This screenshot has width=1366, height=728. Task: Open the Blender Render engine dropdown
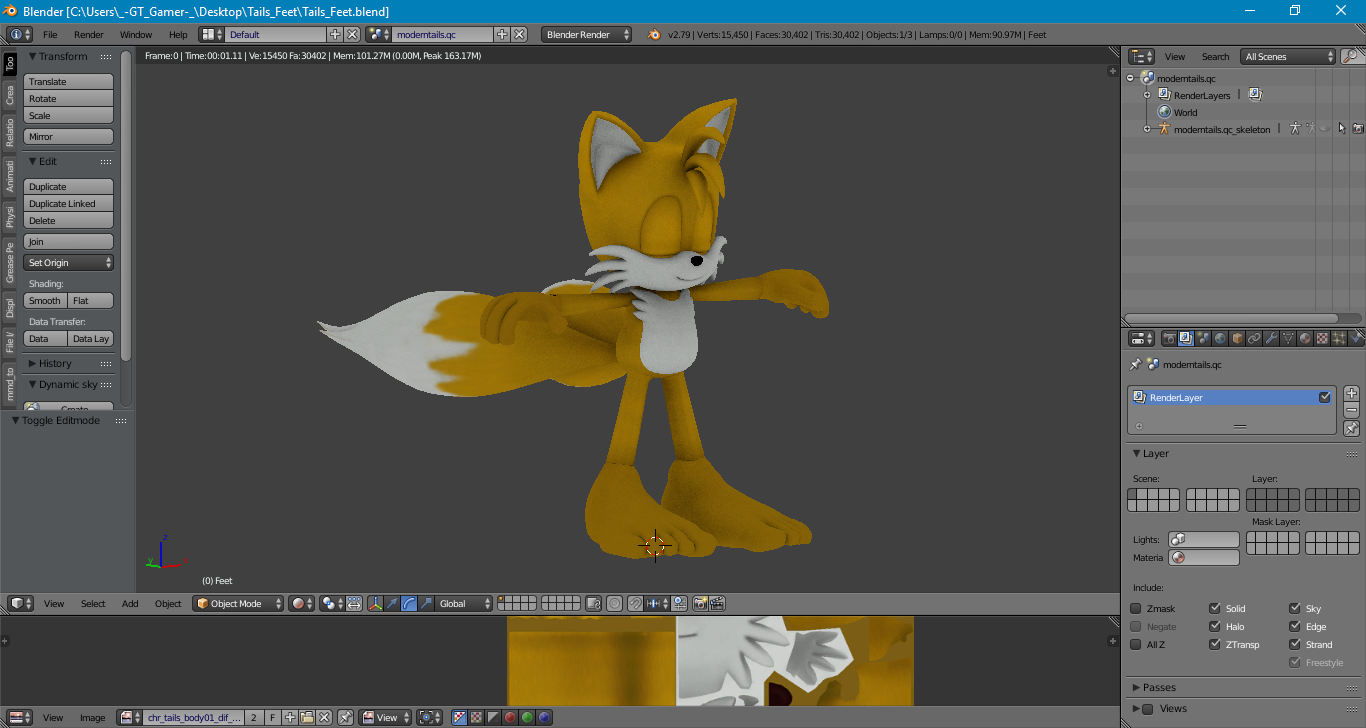point(586,34)
